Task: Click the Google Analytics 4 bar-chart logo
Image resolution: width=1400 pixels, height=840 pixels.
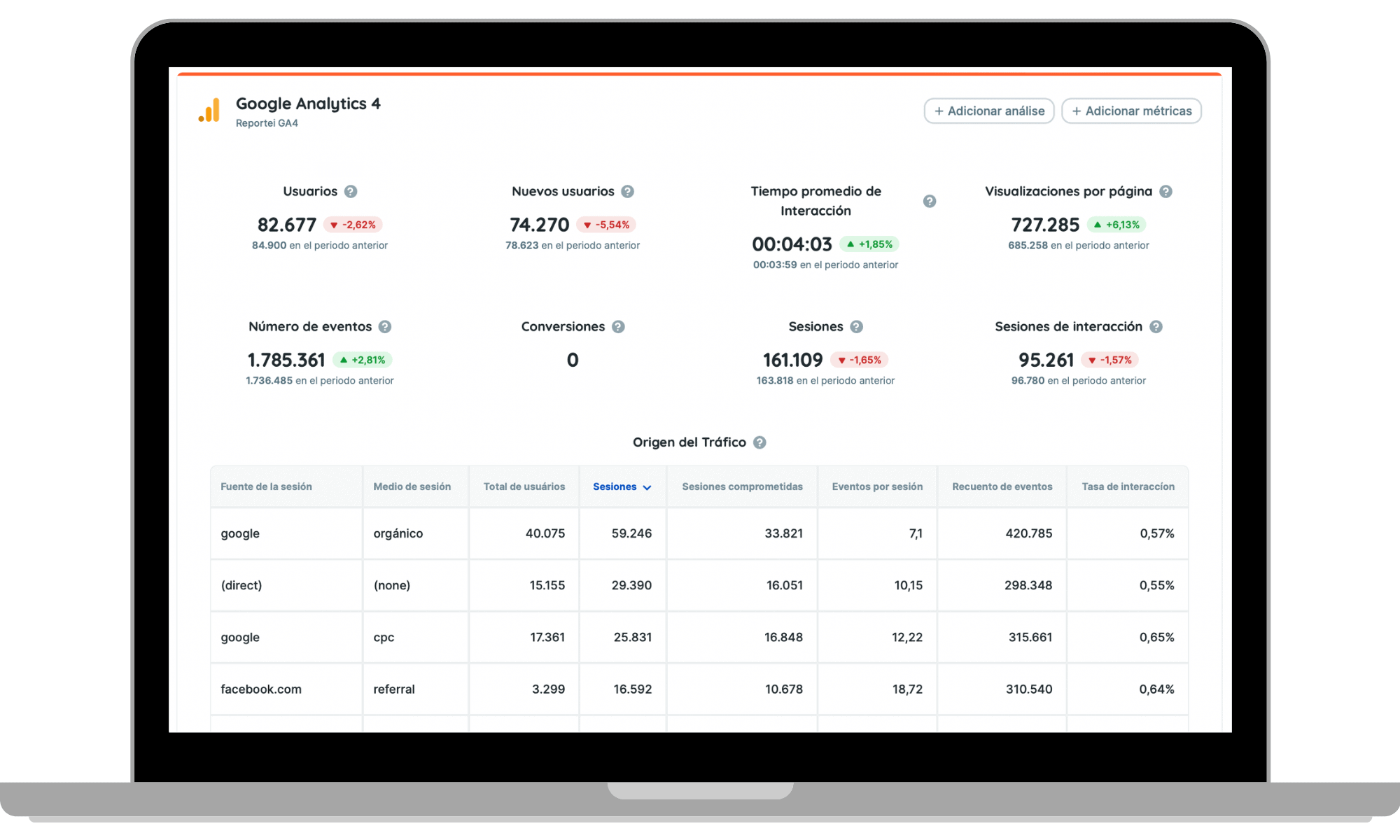Action: [x=209, y=110]
